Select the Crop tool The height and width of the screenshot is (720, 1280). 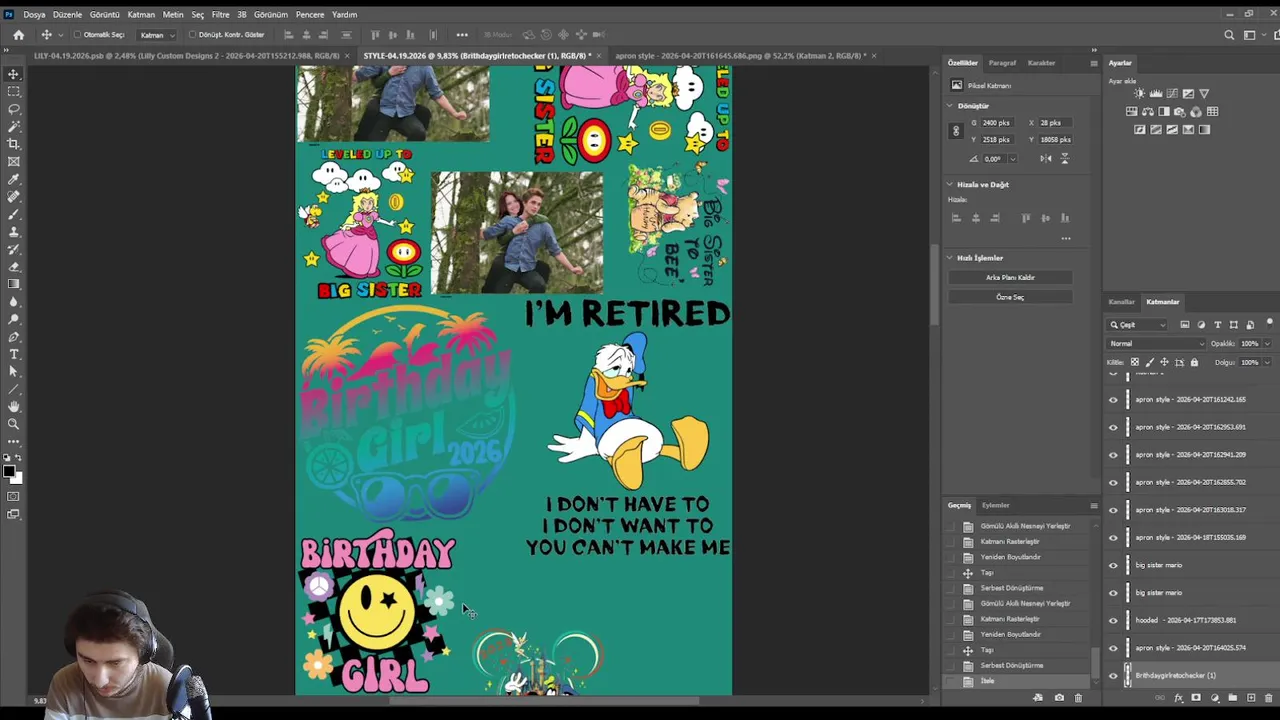[x=14, y=144]
